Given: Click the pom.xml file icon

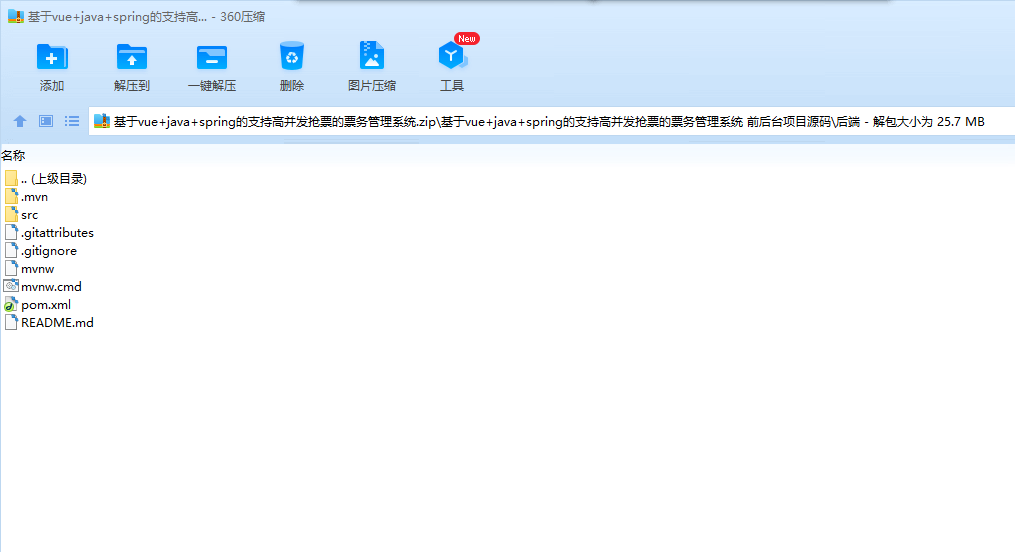Looking at the screenshot, I should pyautogui.click(x=11, y=305).
